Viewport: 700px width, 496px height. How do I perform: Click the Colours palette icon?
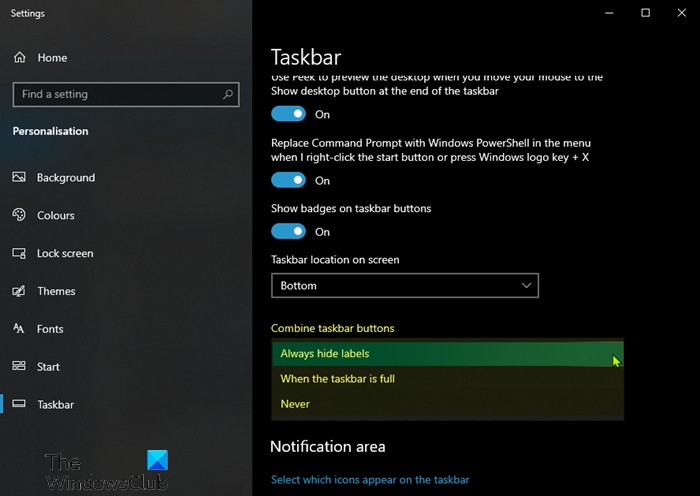click(x=19, y=215)
